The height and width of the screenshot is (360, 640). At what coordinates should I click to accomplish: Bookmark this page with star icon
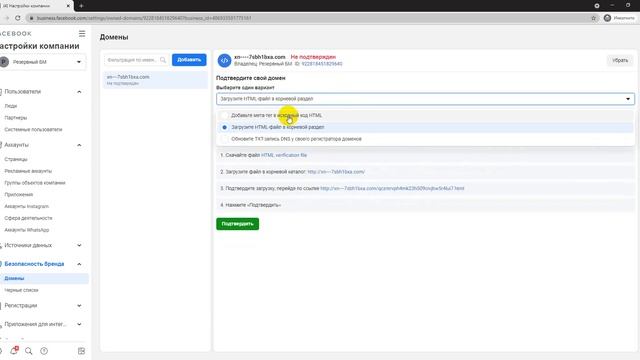[593, 18]
